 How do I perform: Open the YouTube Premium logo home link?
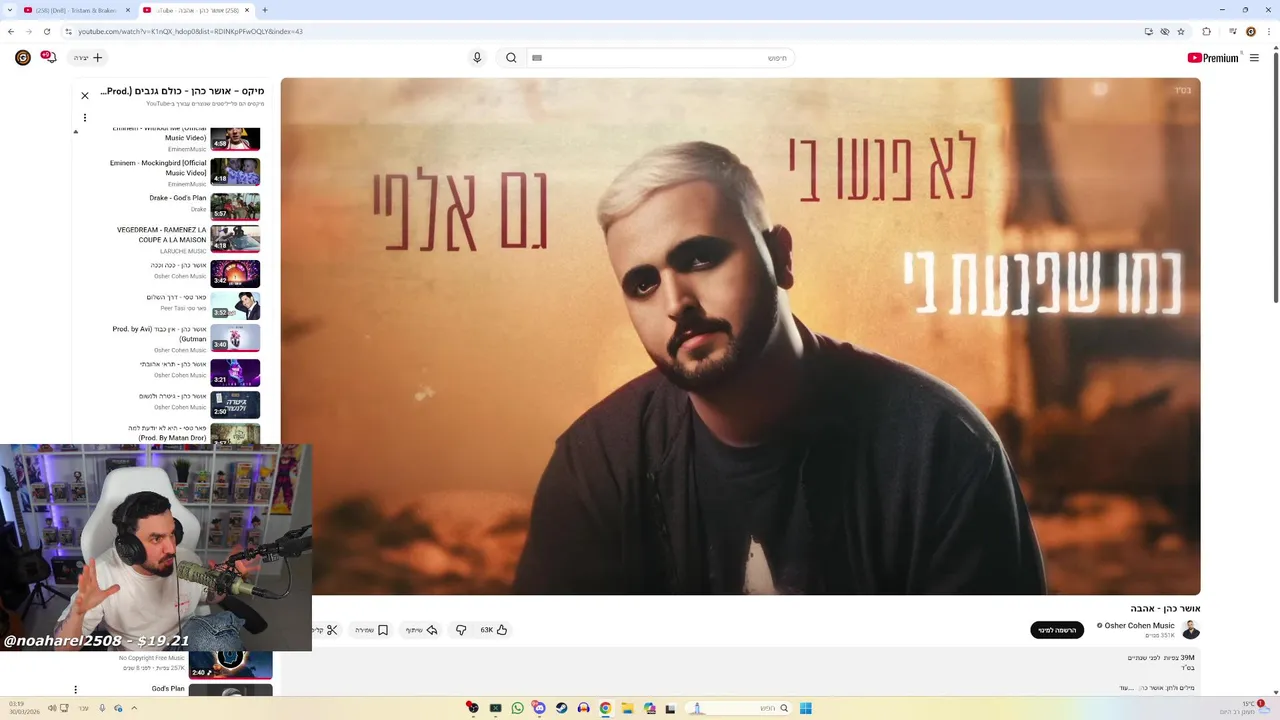[1213, 58]
